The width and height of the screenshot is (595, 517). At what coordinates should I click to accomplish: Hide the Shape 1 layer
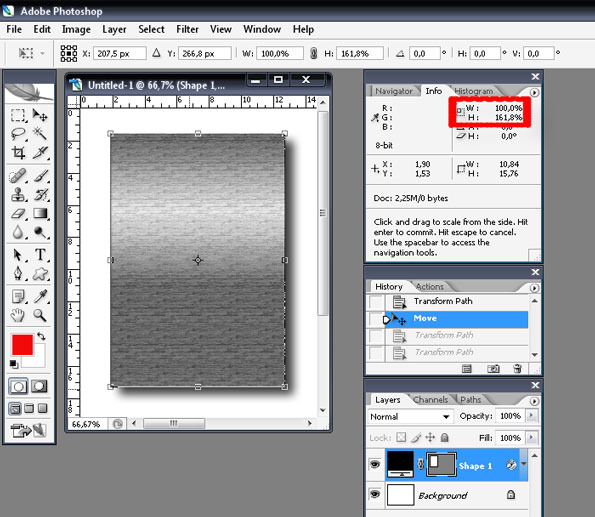click(x=375, y=464)
